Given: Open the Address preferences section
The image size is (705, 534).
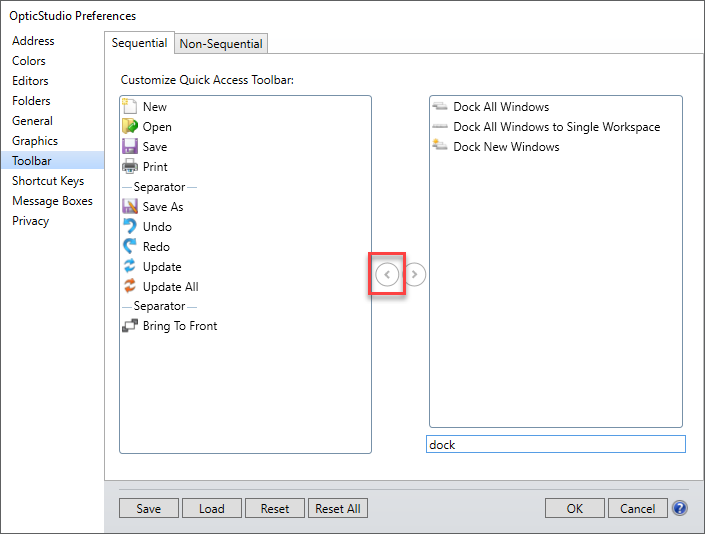Looking at the screenshot, I should pyautogui.click(x=33, y=41).
